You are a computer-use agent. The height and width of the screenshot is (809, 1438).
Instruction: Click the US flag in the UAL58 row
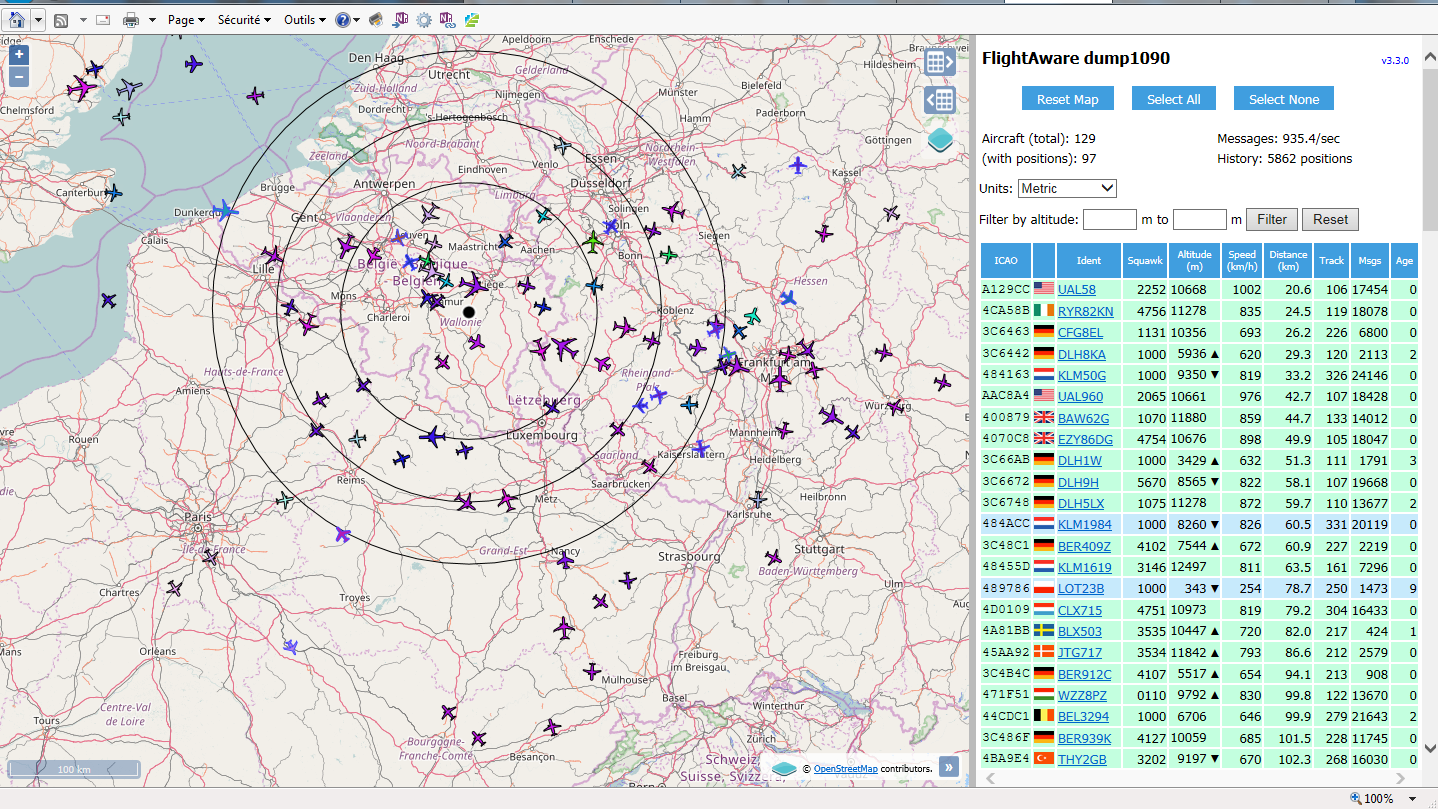tap(1044, 289)
